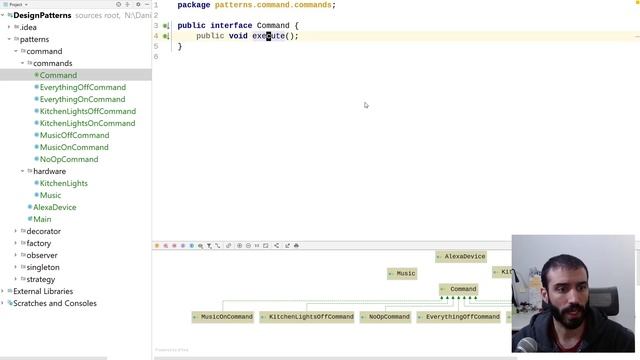Open EverythingOffCommand class file
This screenshot has width=640, height=360.
click(82, 87)
